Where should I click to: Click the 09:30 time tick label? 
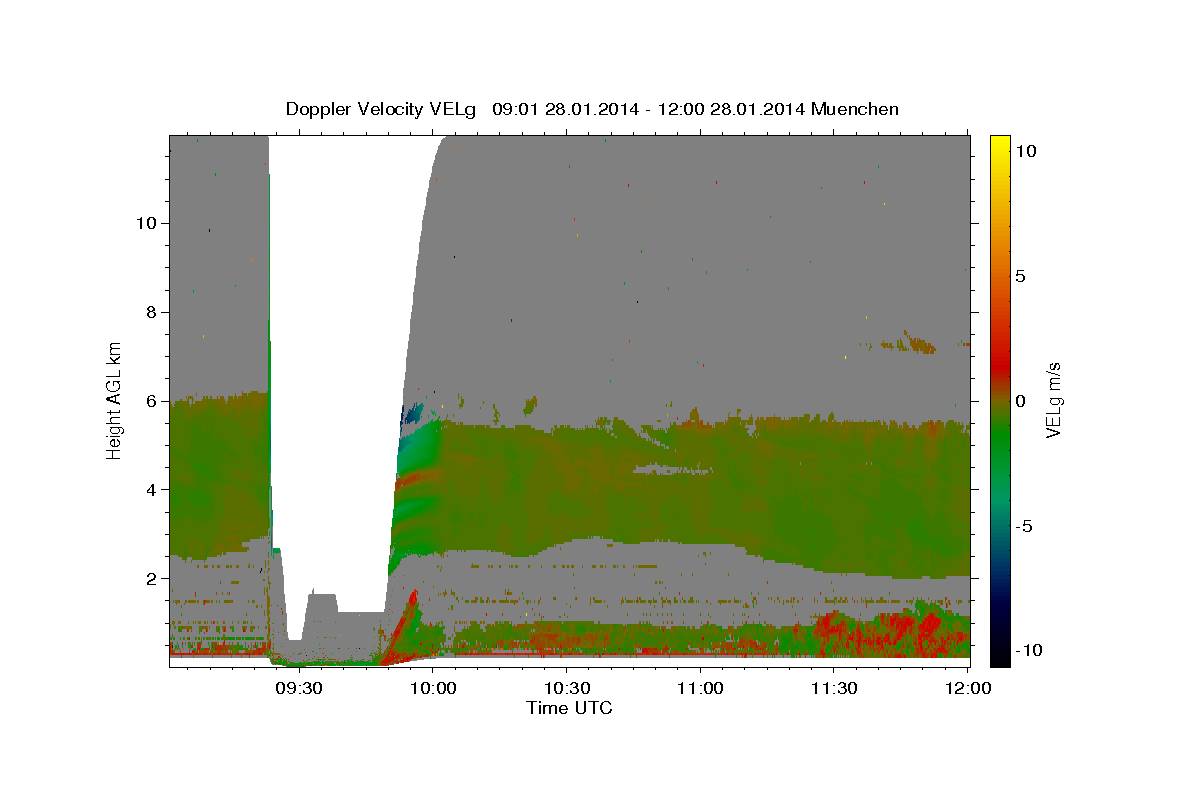pyautogui.click(x=299, y=688)
